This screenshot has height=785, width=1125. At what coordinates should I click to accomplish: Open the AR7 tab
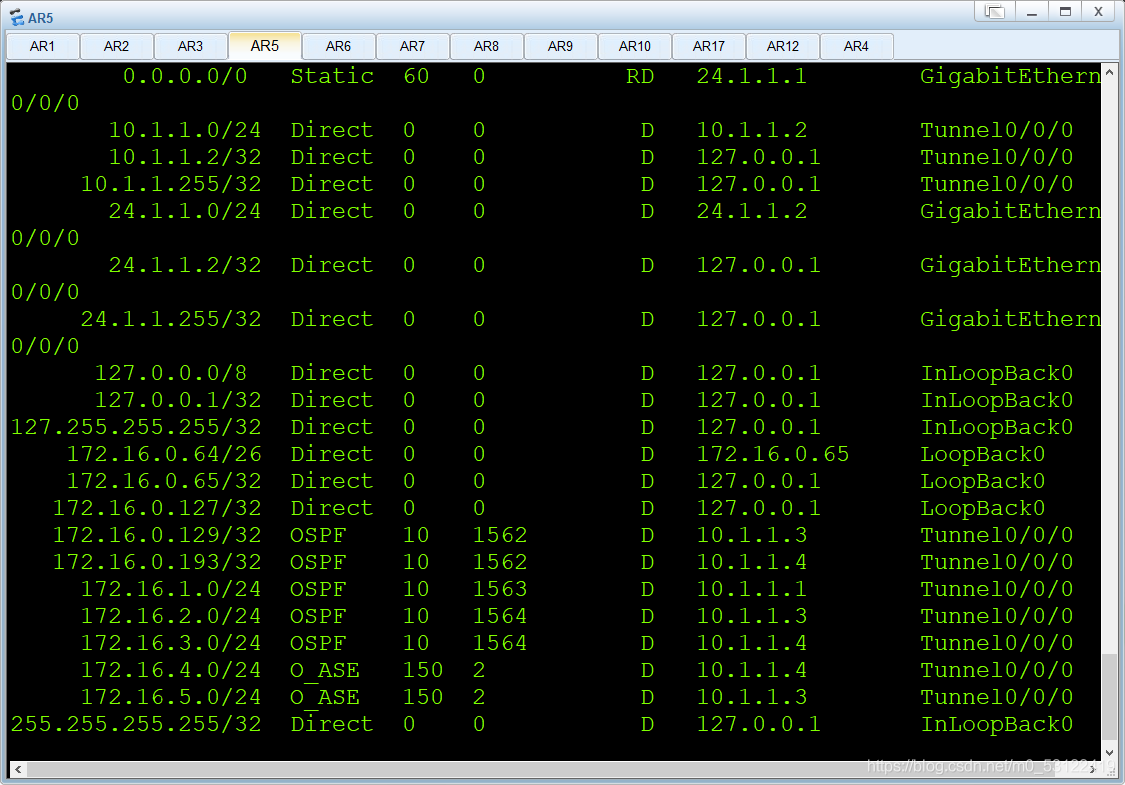point(412,46)
